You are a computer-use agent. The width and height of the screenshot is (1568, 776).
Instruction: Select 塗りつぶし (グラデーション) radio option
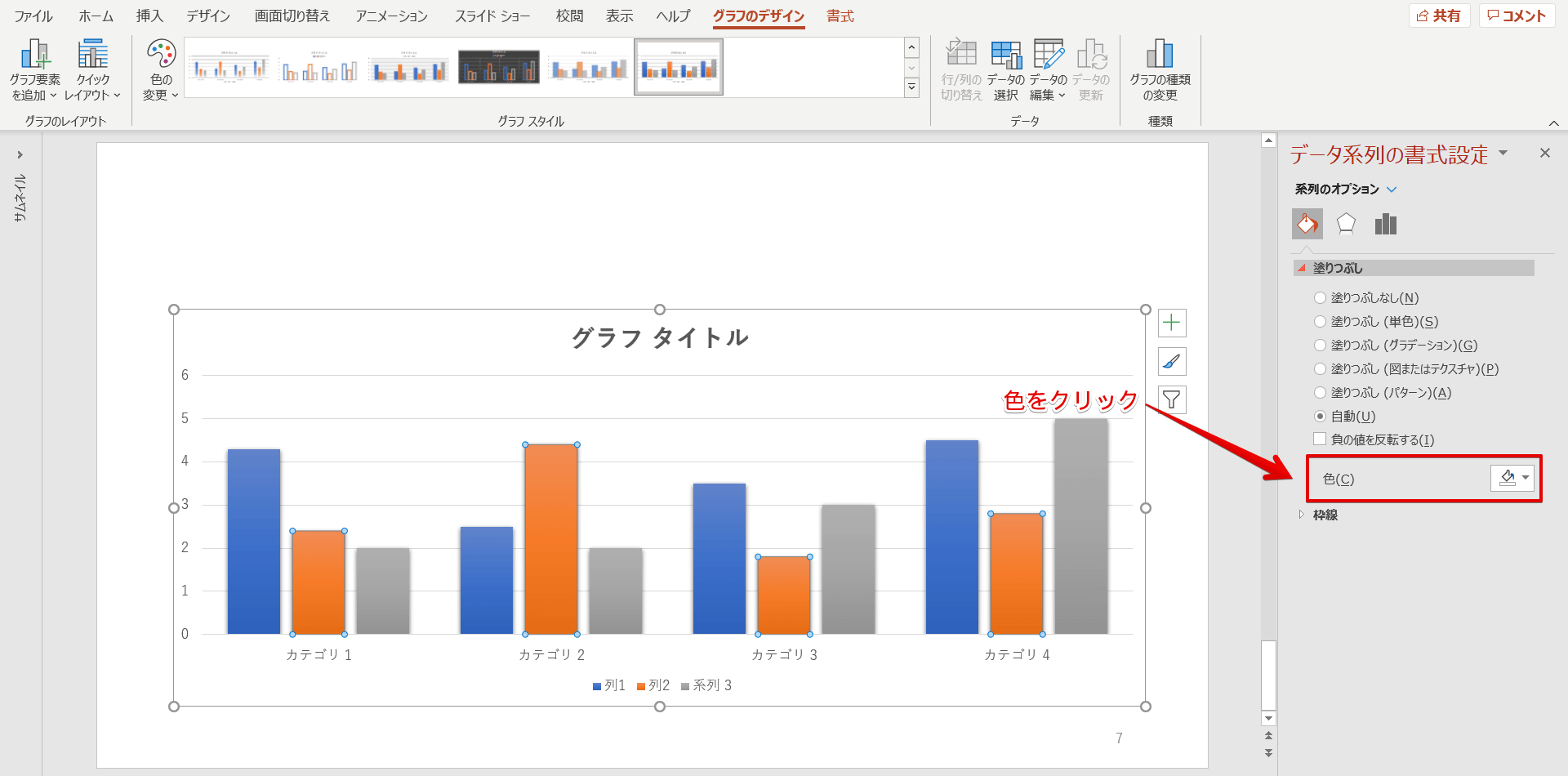(x=1396, y=346)
